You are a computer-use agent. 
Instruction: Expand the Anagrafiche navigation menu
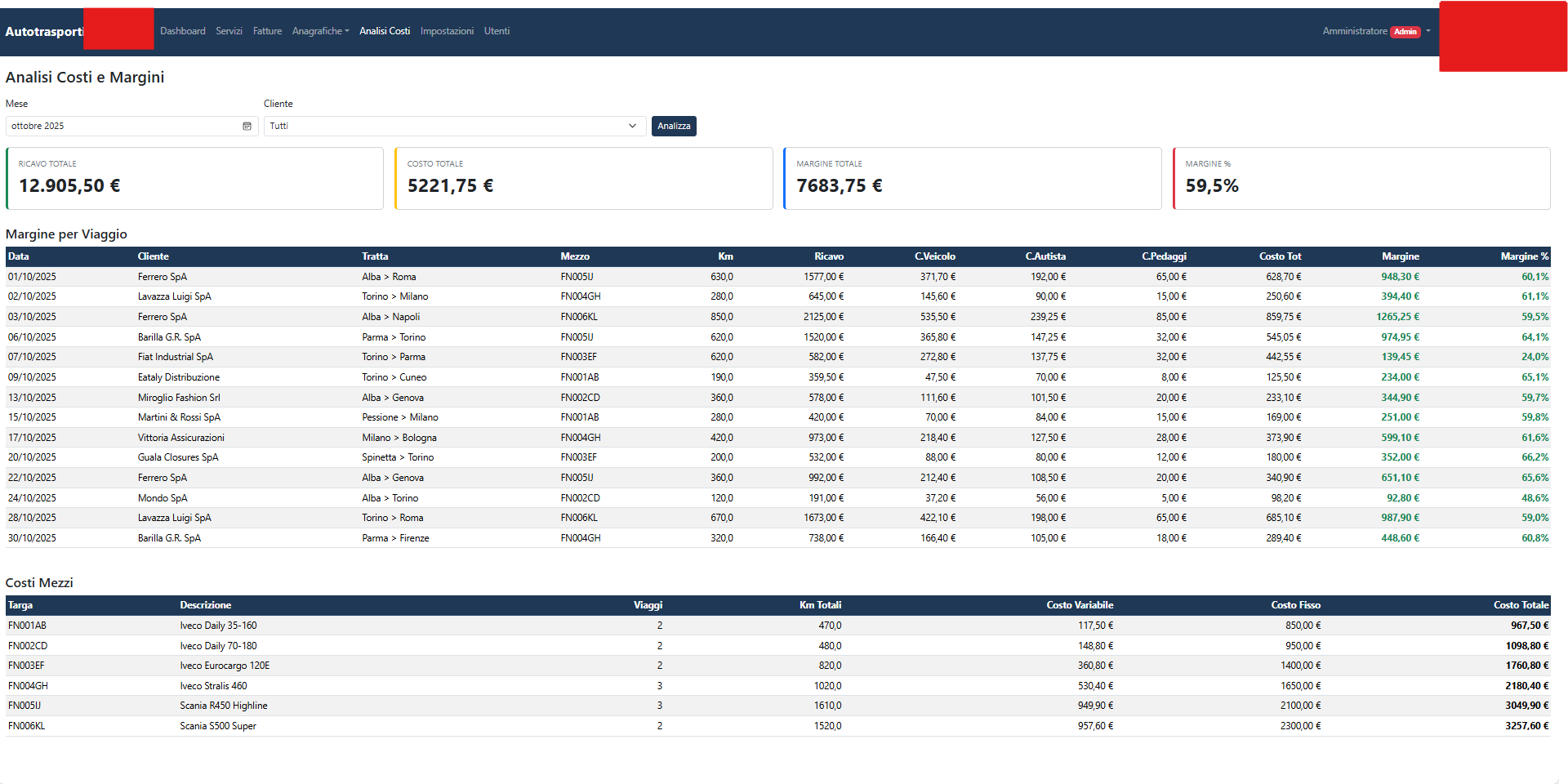point(319,31)
